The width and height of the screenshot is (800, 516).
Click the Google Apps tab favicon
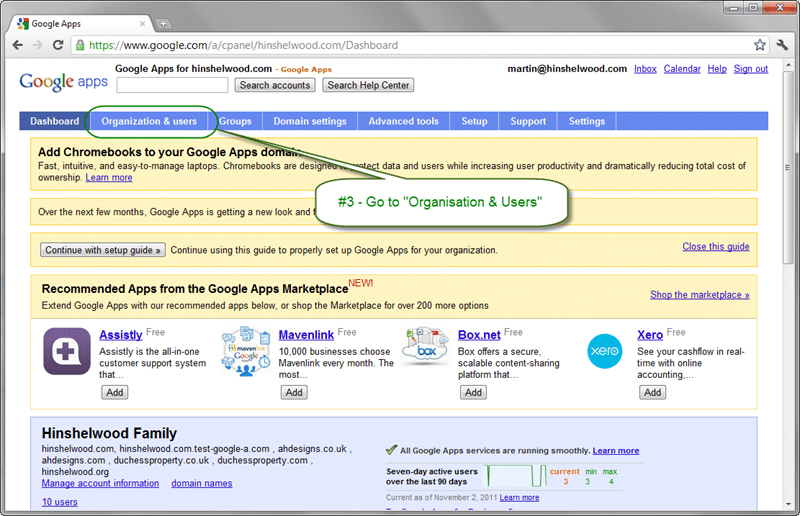pos(23,23)
